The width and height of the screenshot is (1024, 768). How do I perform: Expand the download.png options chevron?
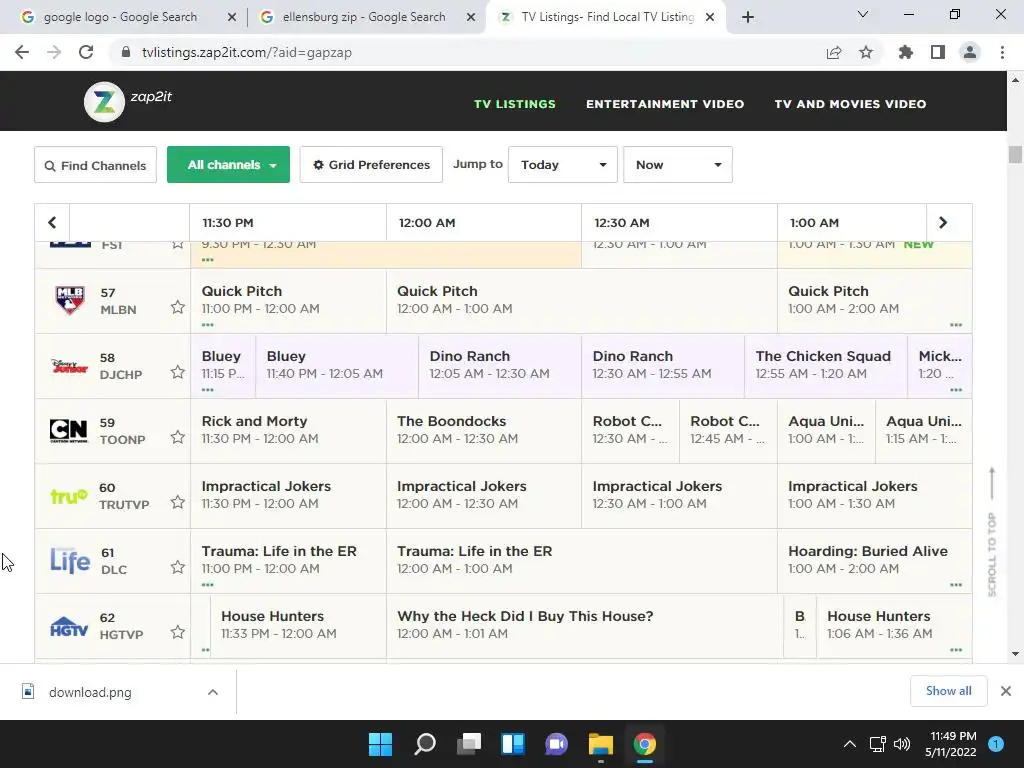(213, 692)
